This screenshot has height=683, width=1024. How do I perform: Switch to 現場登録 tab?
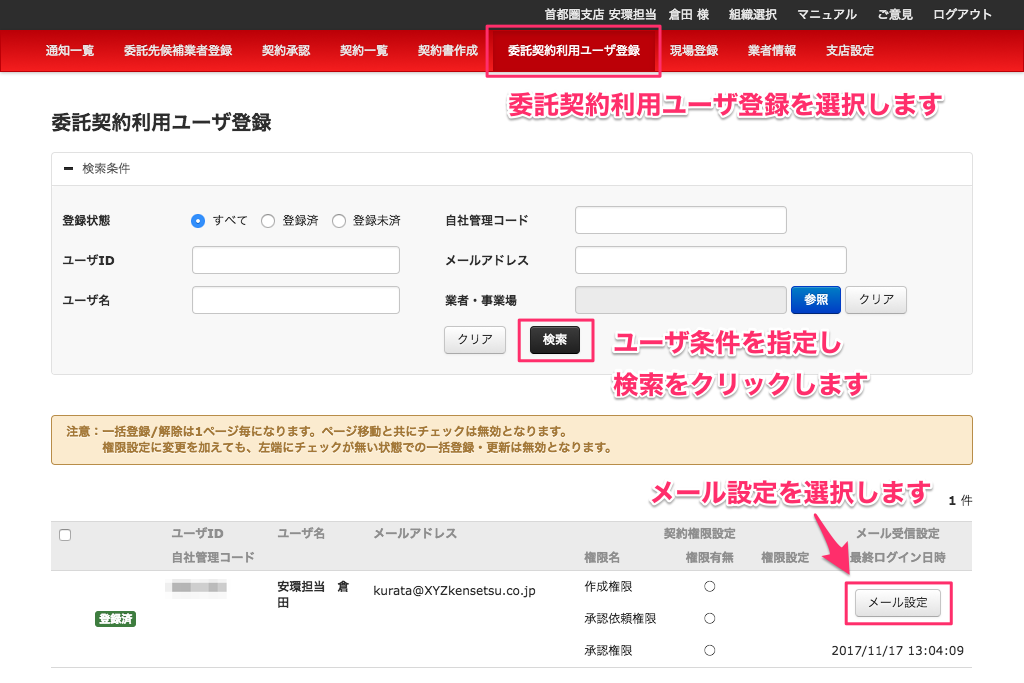tap(694, 51)
